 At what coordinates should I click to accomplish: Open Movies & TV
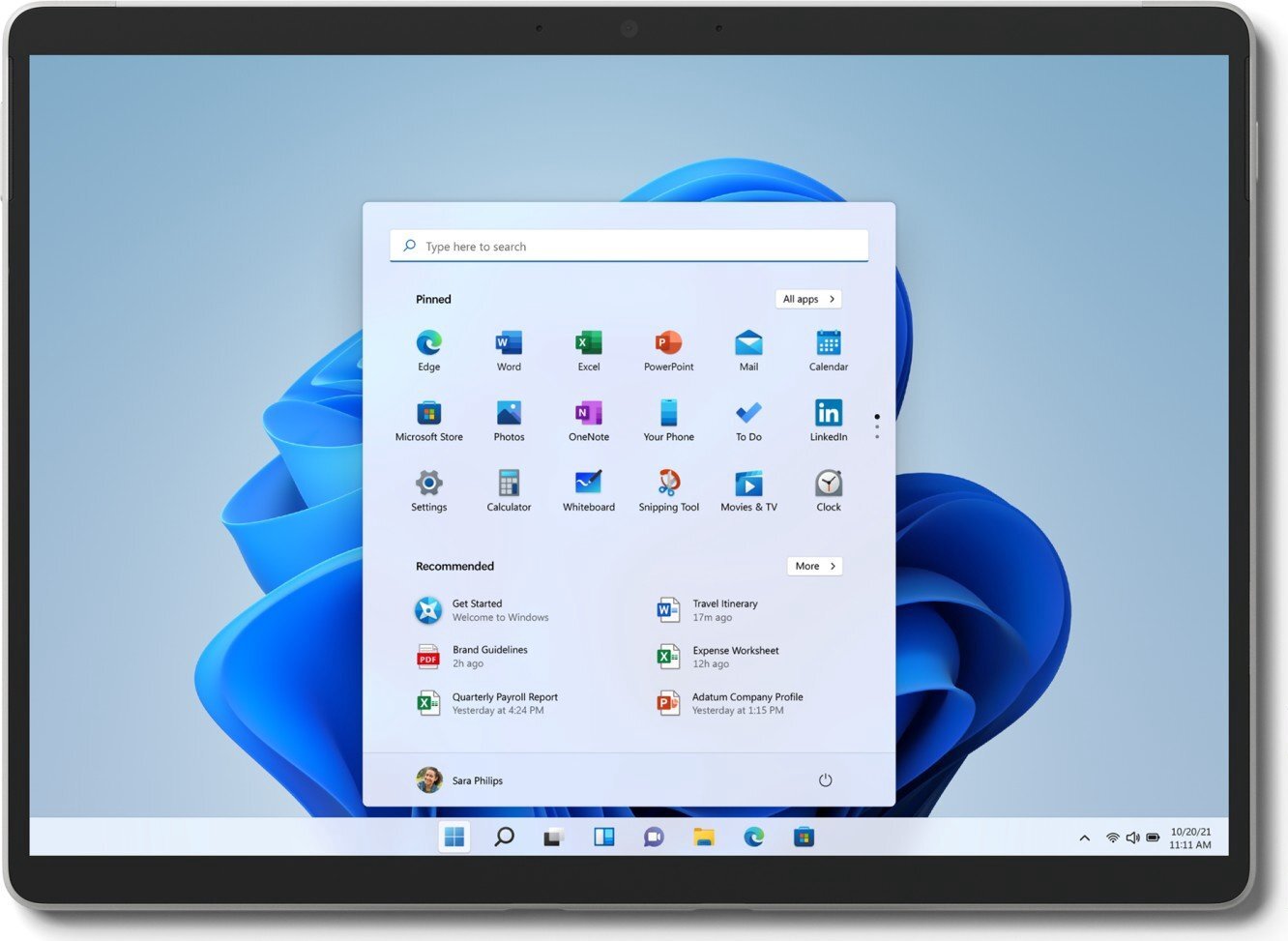pos(748,490)
